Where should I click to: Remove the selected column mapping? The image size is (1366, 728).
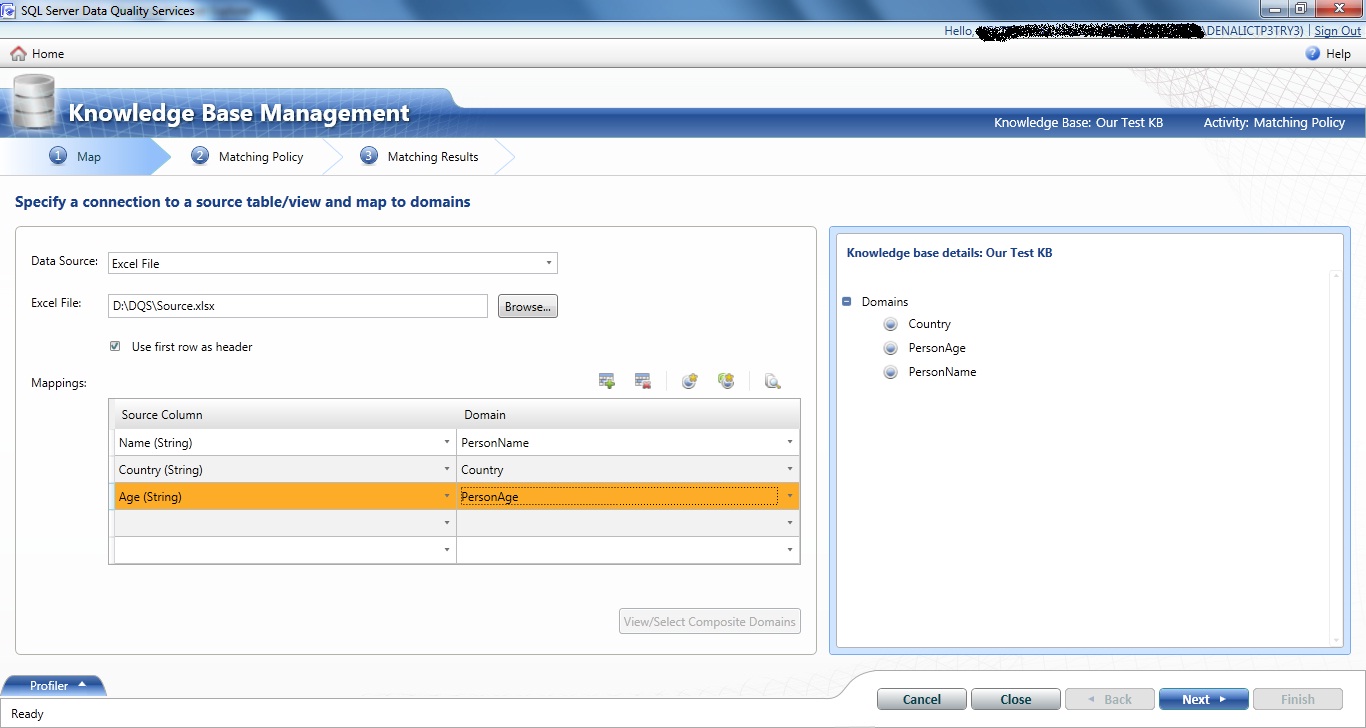click(x=642, y=381)
